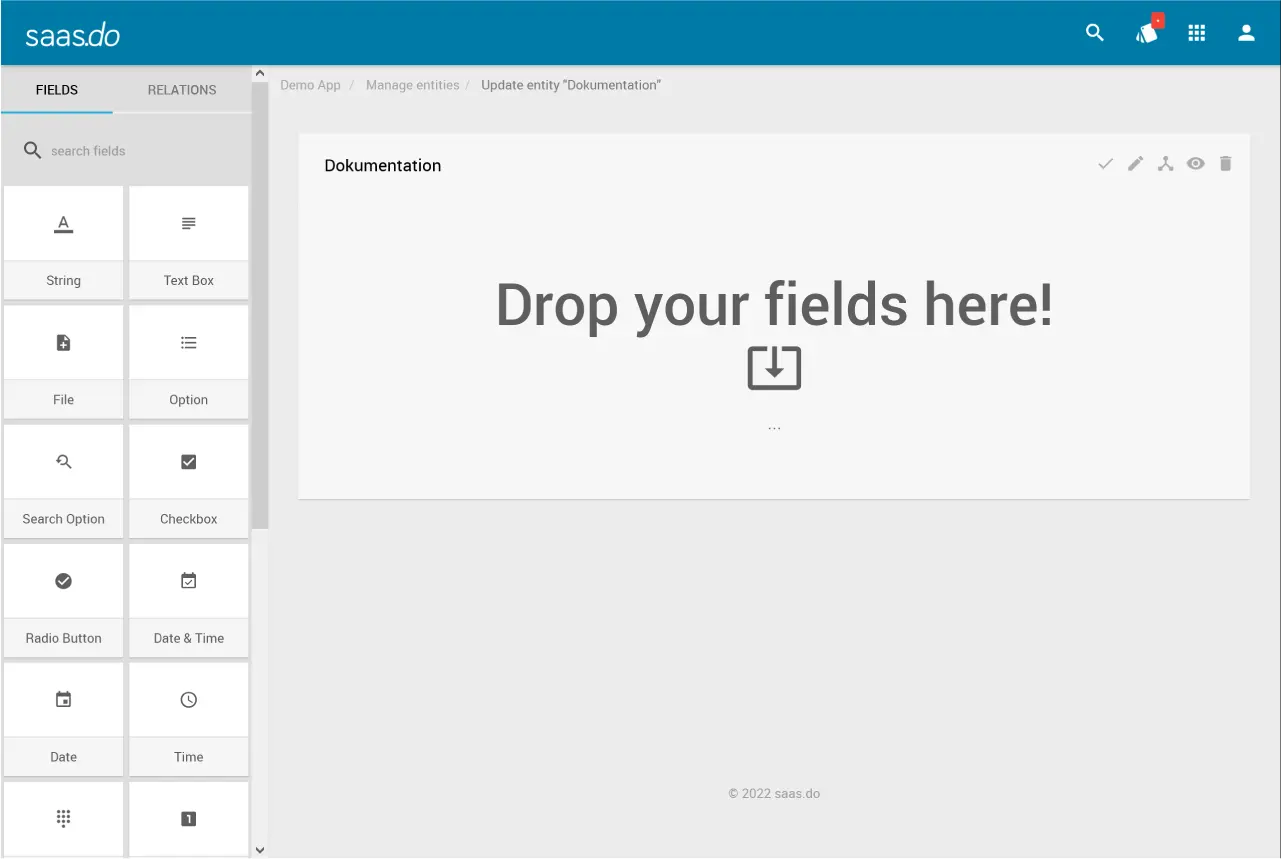This screenshot has height=859, width=1281.
Task: Click the search magnifier icon in header
Action: [1095, 33]
